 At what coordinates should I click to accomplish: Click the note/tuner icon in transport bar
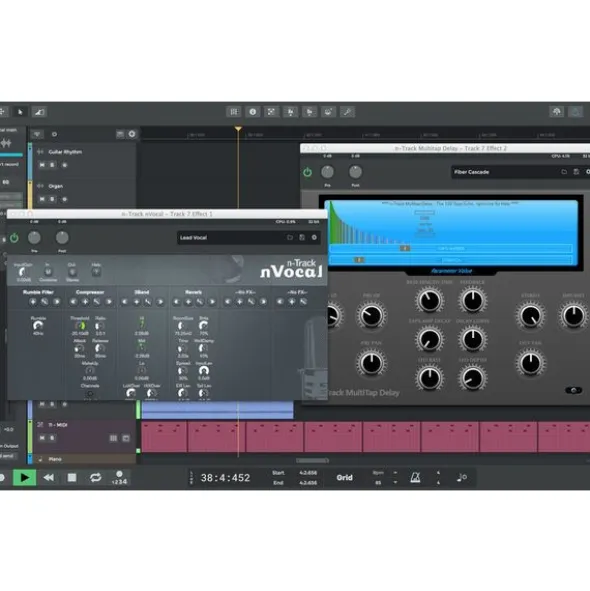click(x=462, y=478)
